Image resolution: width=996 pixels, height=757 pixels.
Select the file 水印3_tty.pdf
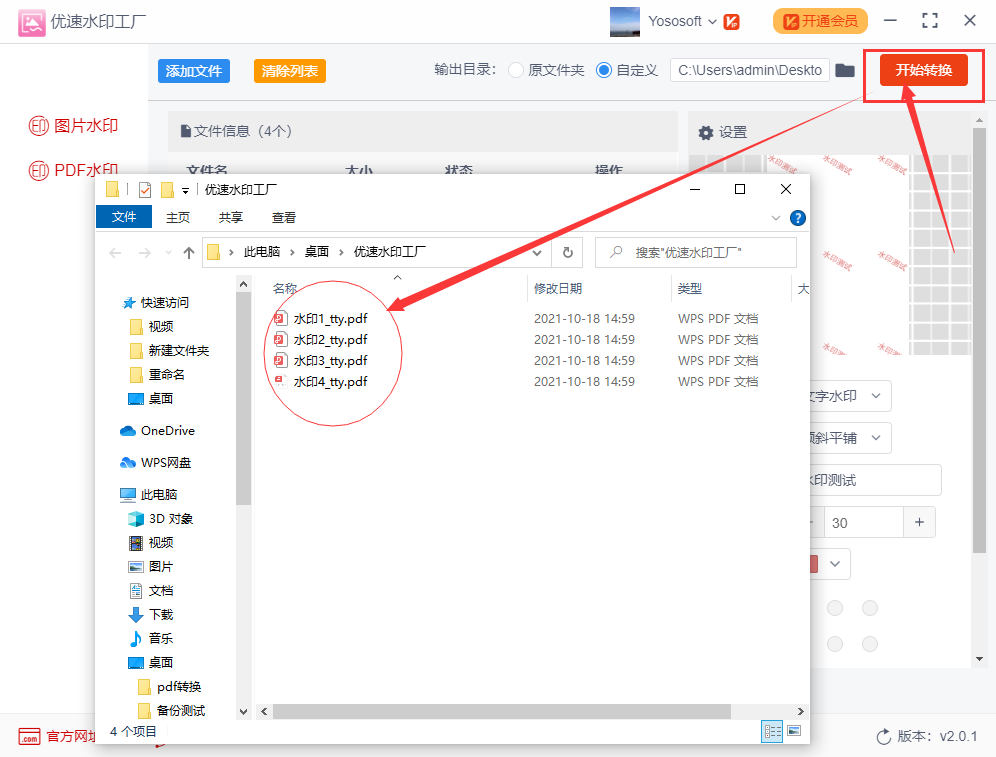click(321, 360)
